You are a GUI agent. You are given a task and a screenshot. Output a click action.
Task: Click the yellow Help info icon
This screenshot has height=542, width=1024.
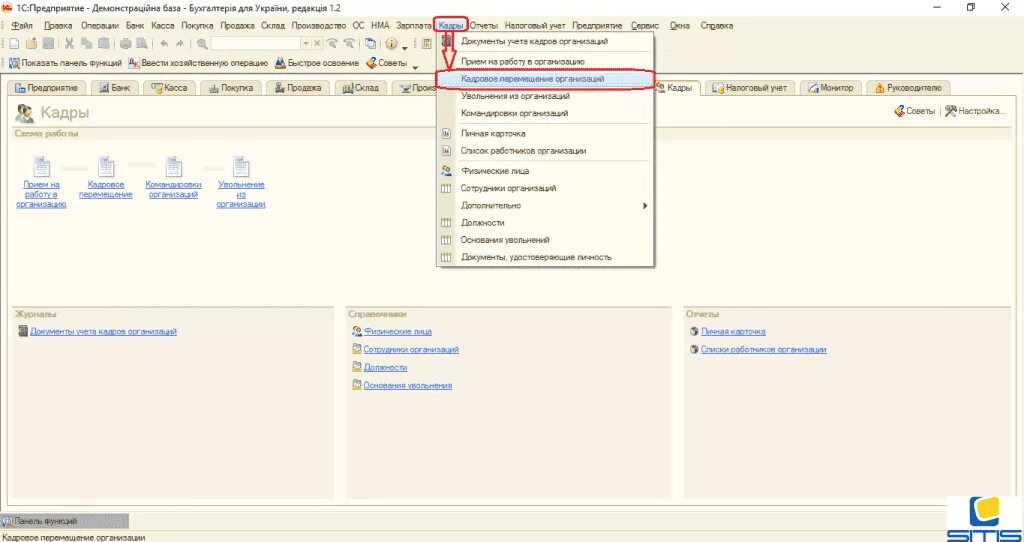(392, 44)
